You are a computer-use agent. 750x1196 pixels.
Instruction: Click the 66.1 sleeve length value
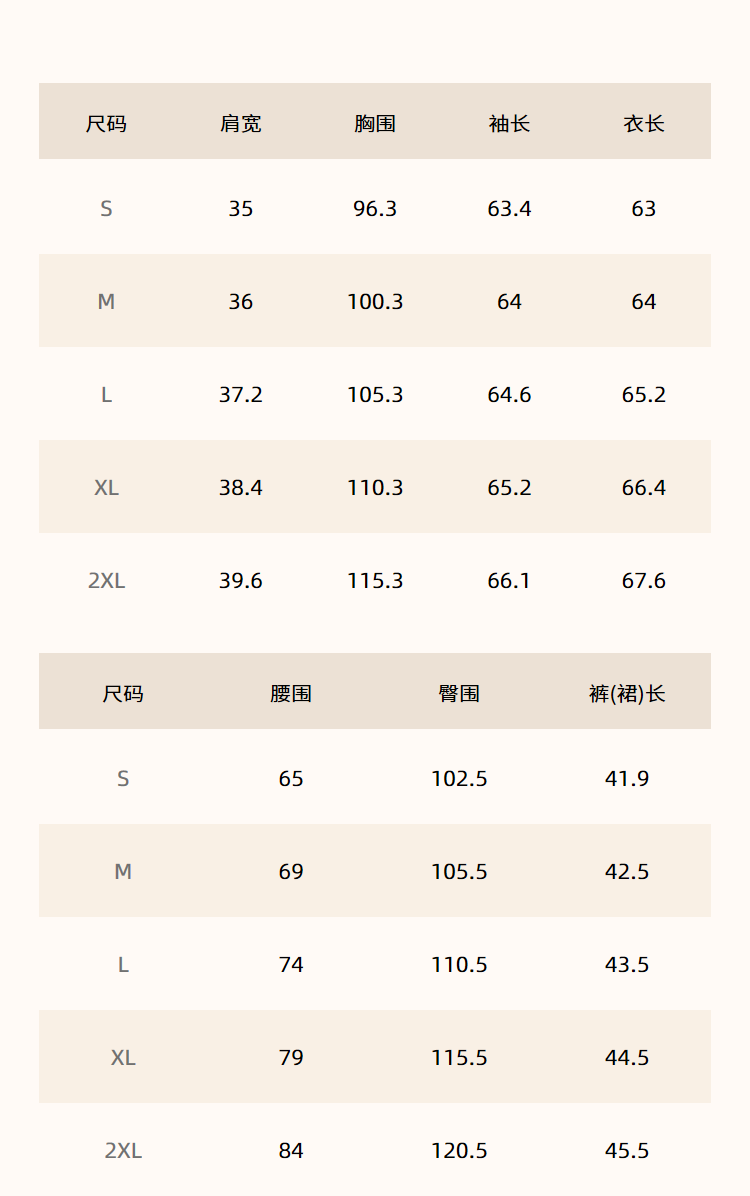[x=509, y=580]
